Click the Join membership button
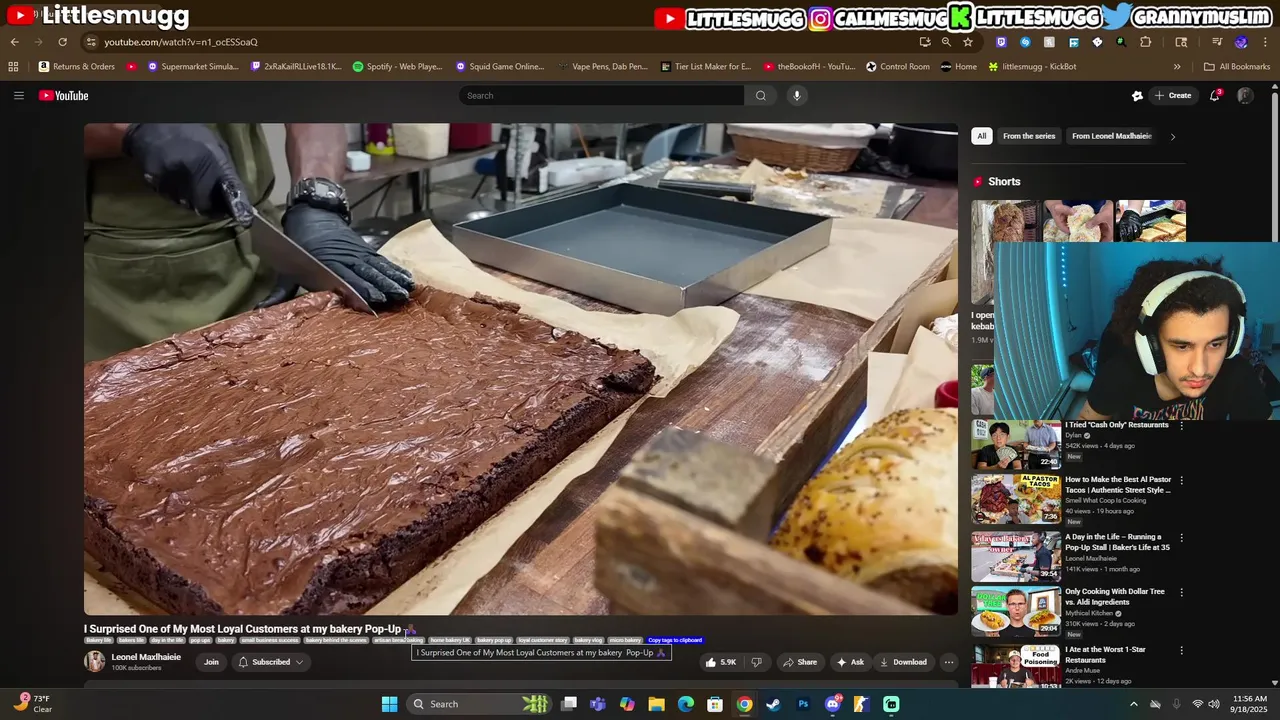The width and height of the screenshot is (1280, 720). (x=211, y=662)
